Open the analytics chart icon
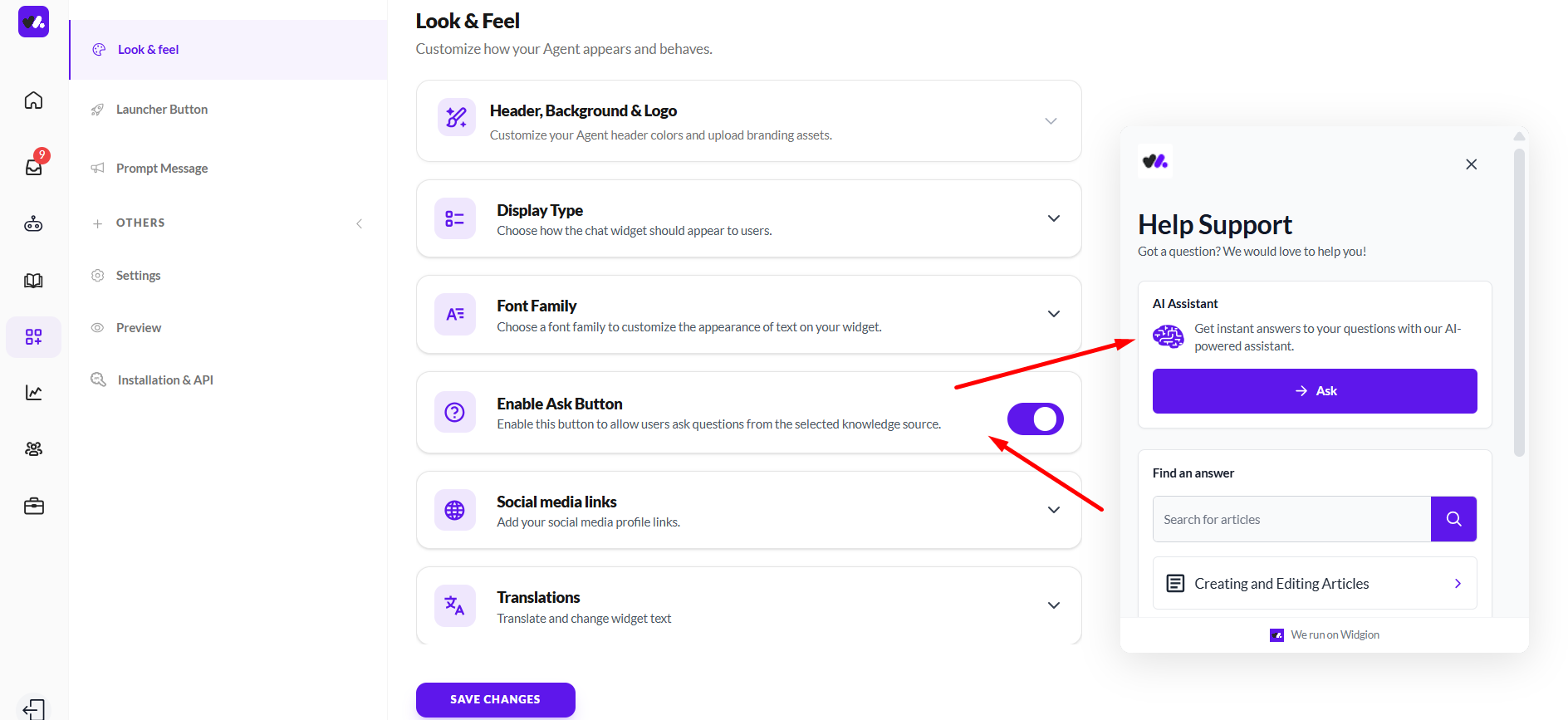 pyautogui.click(x=33, y=393)
